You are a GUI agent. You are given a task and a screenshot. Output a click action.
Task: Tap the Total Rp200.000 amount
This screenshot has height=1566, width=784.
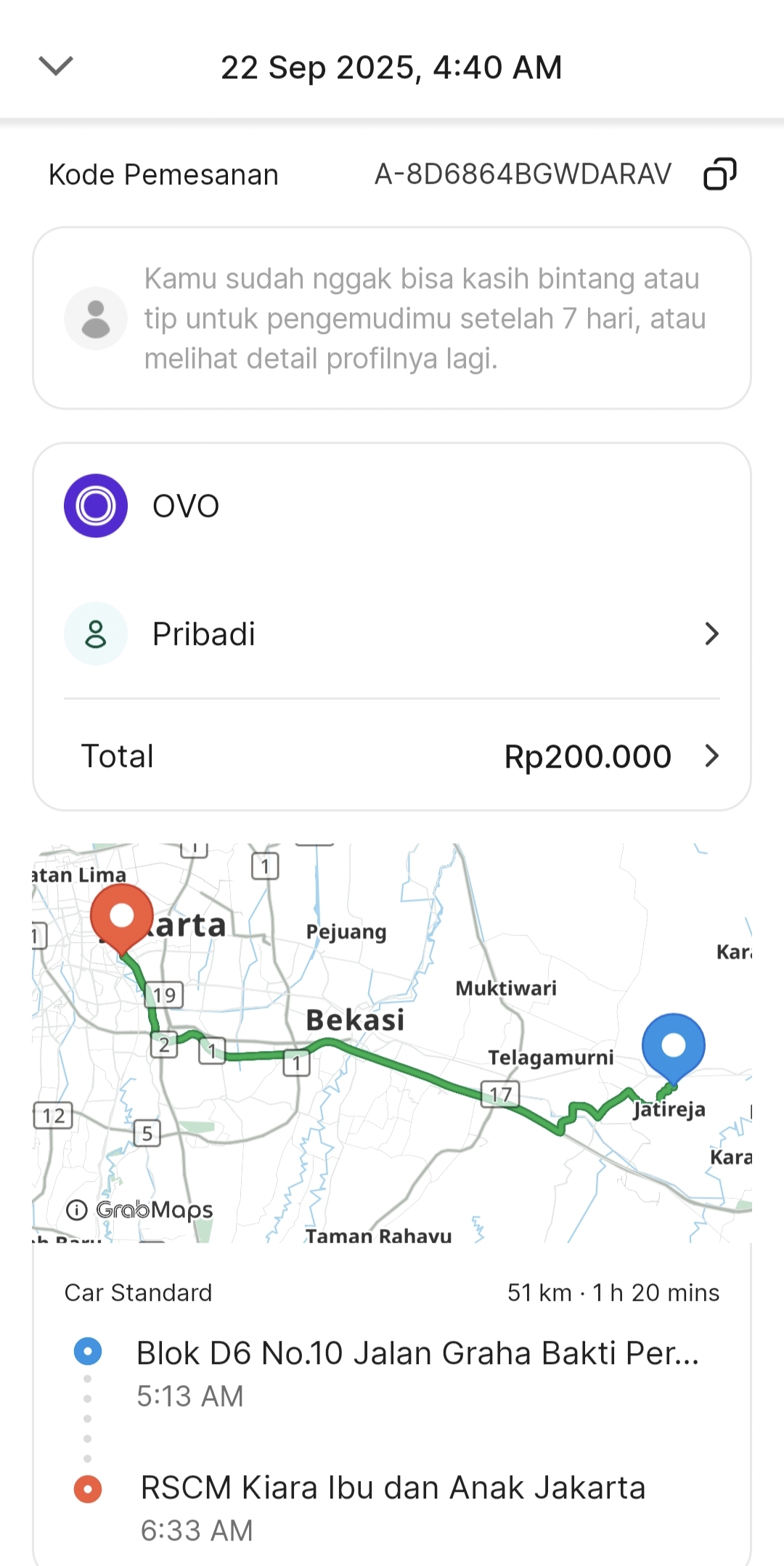[587, 757]
